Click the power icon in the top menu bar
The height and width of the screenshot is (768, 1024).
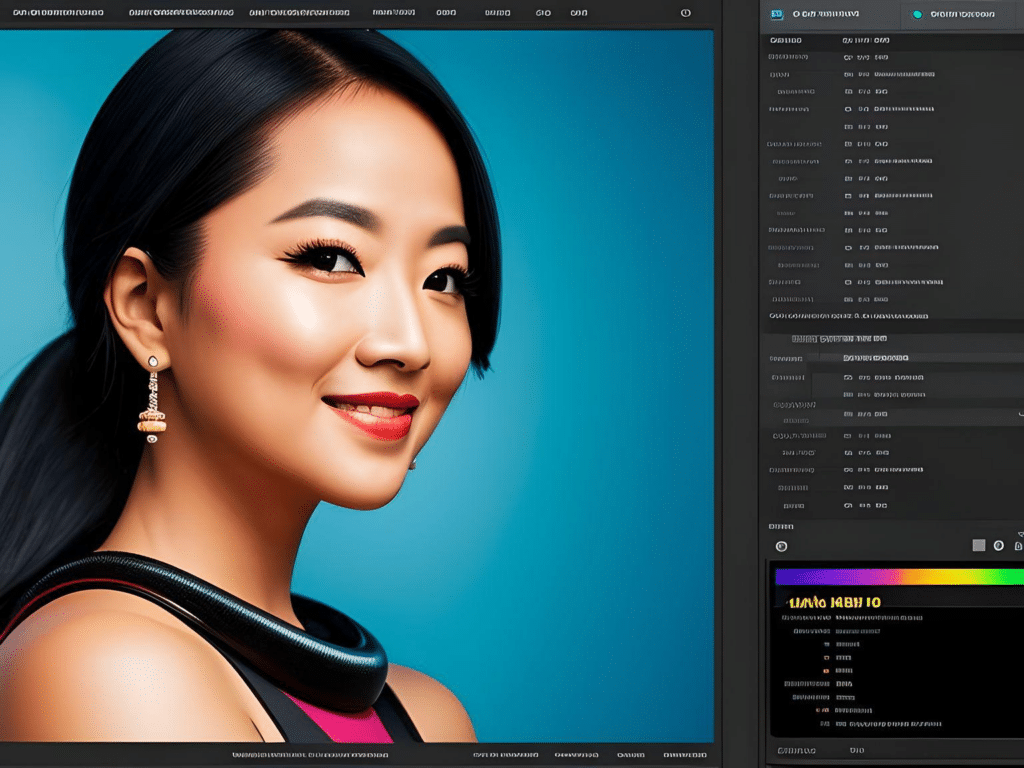coord(685,13)
